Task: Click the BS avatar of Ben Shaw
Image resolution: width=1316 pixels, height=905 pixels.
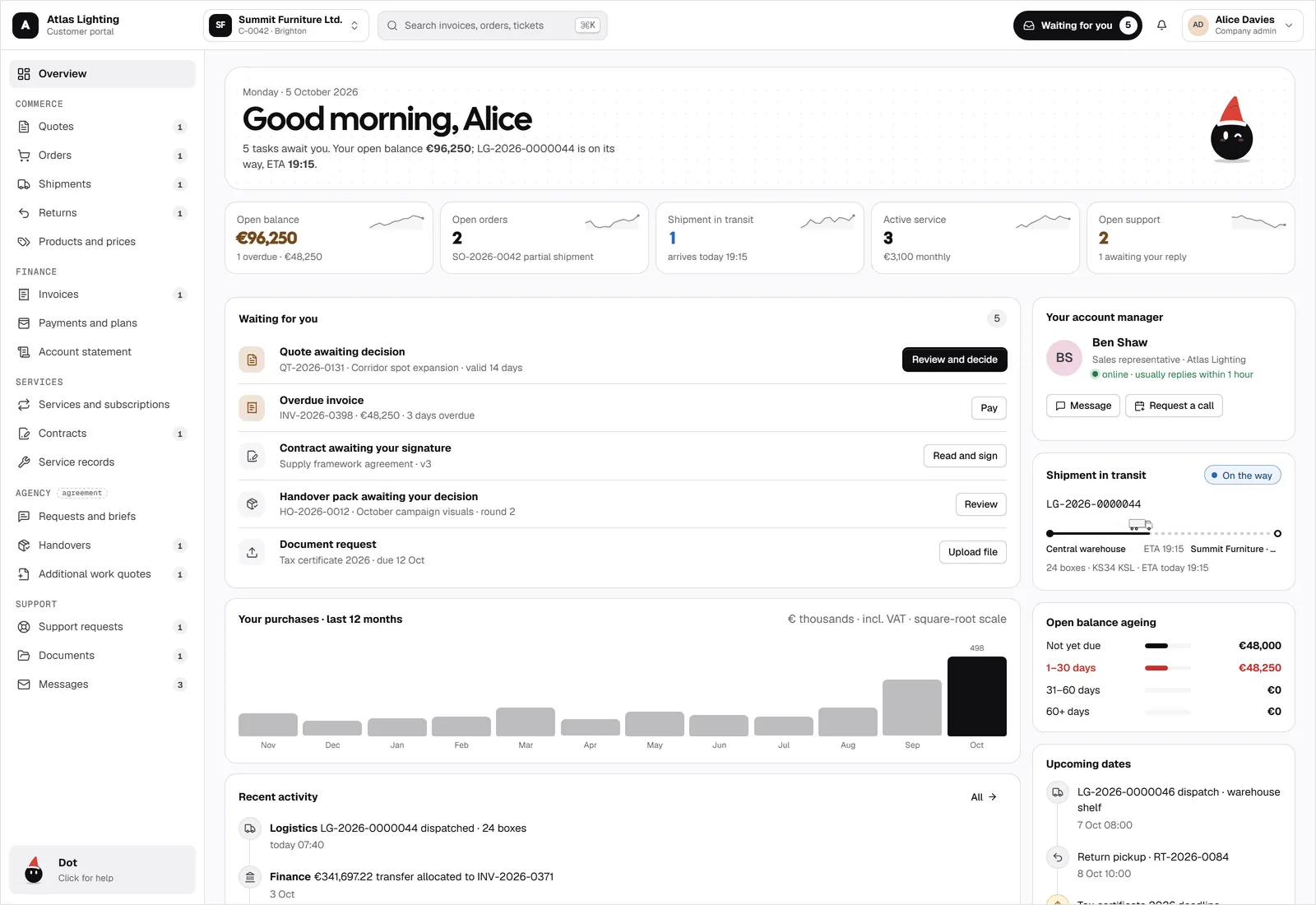Action: (x=1064, y=358)
